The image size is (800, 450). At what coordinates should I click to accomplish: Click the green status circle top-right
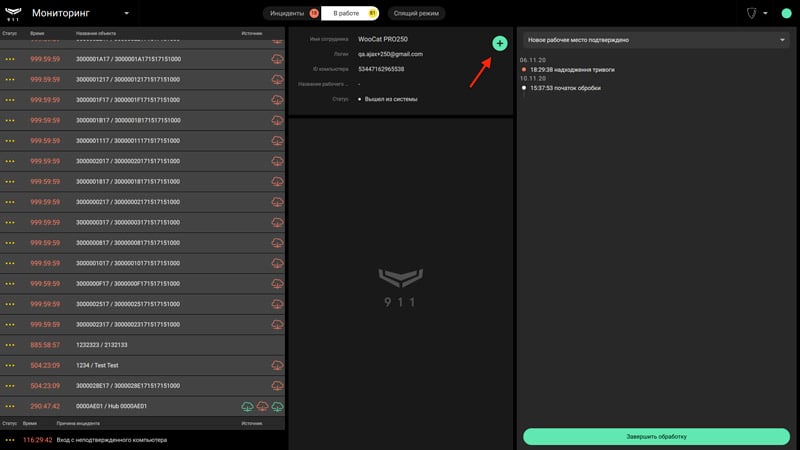(786, 14)
